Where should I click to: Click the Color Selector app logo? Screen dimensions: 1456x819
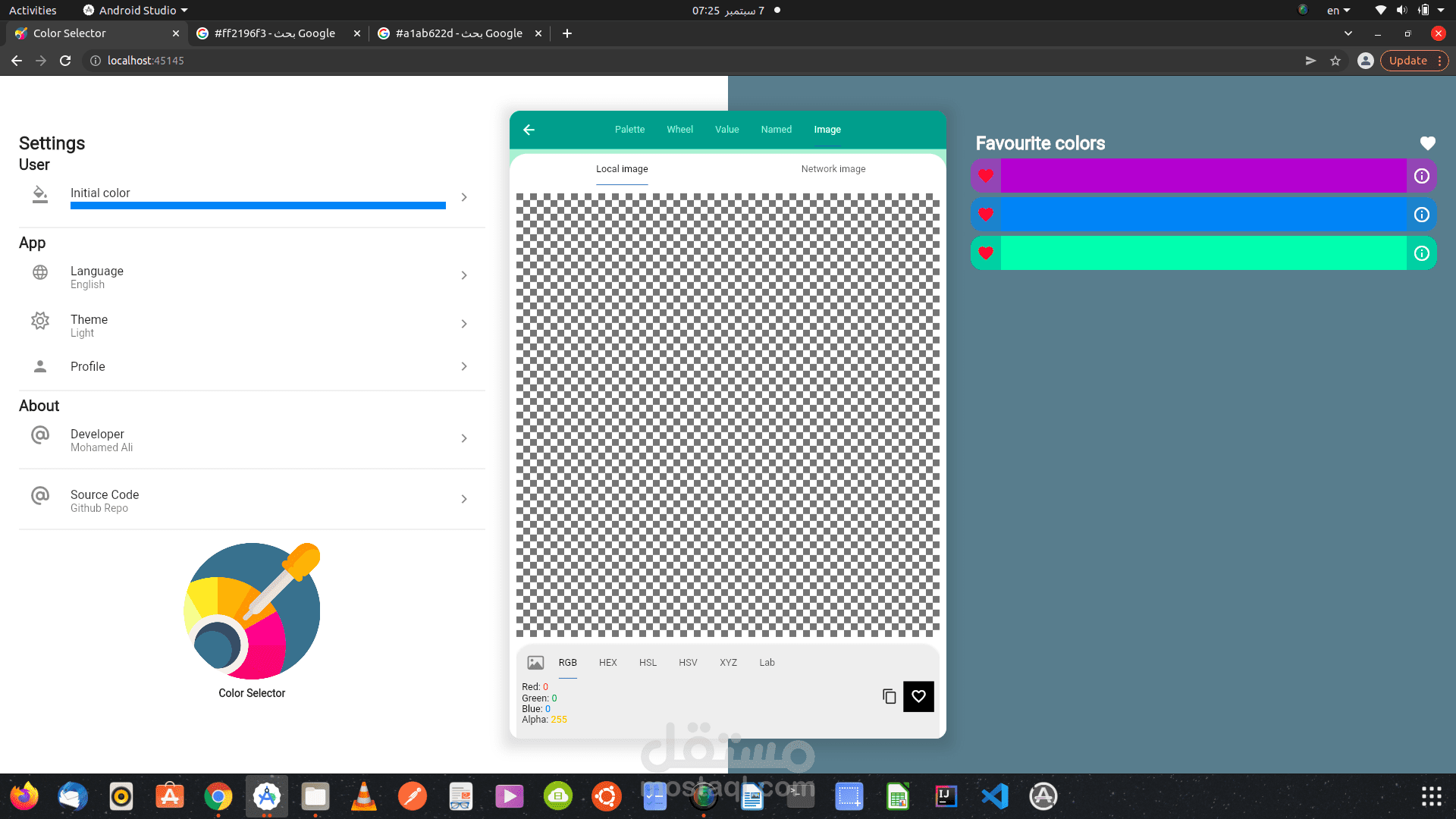252,611
